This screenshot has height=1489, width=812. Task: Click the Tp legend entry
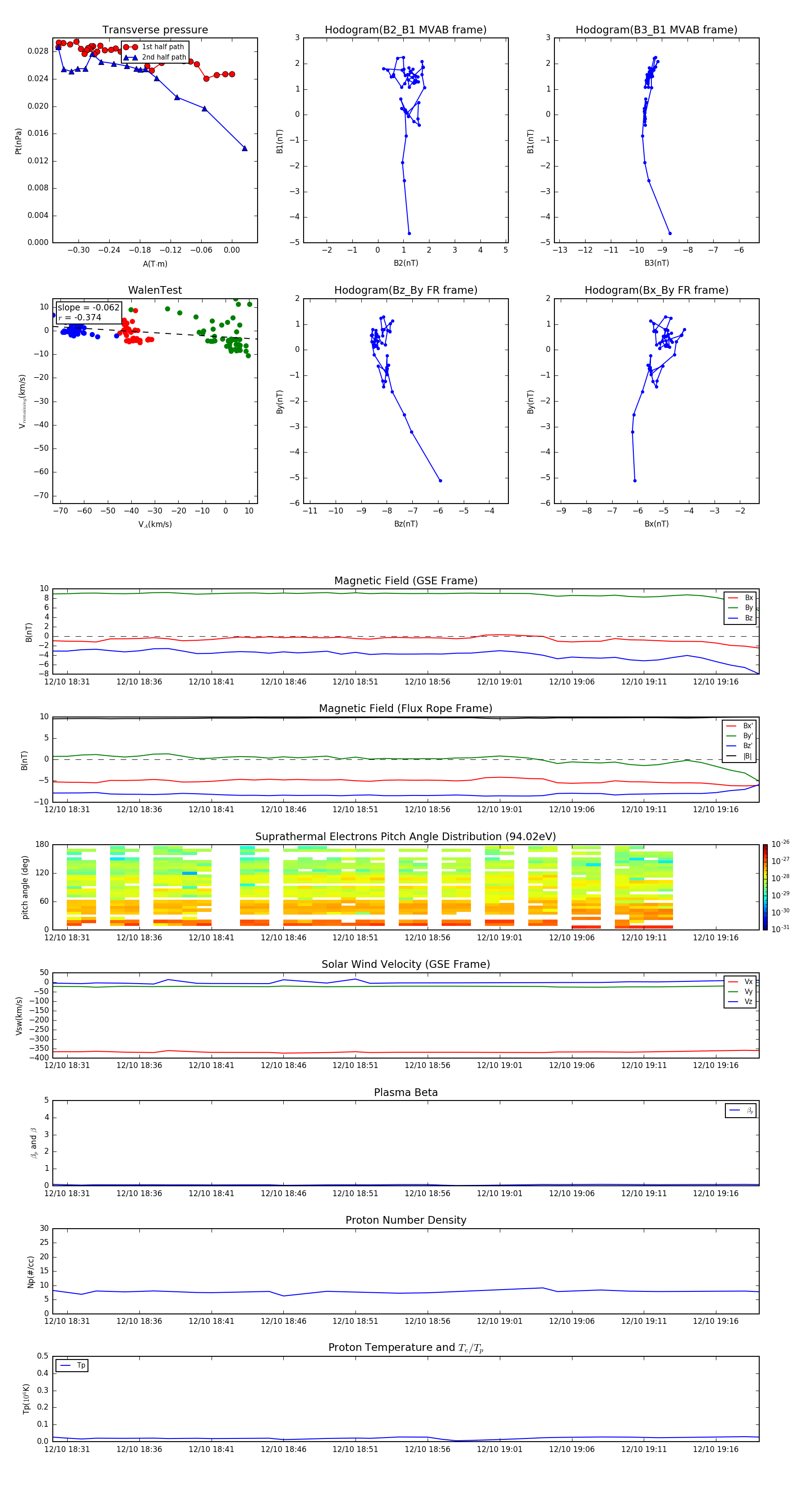tap(72, 1365)
